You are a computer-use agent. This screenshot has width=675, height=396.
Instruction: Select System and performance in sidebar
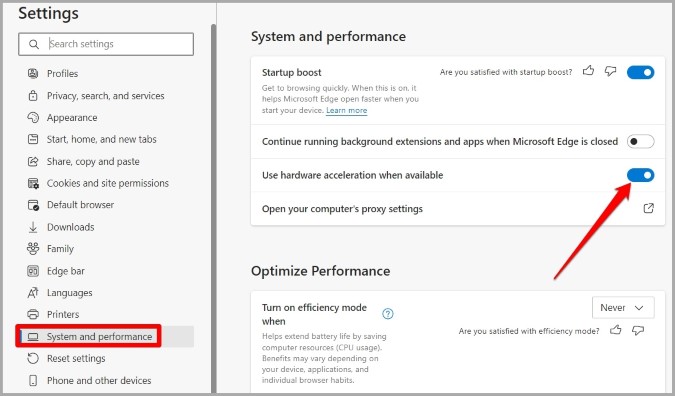pyautogui.click(x=99, y=337)
